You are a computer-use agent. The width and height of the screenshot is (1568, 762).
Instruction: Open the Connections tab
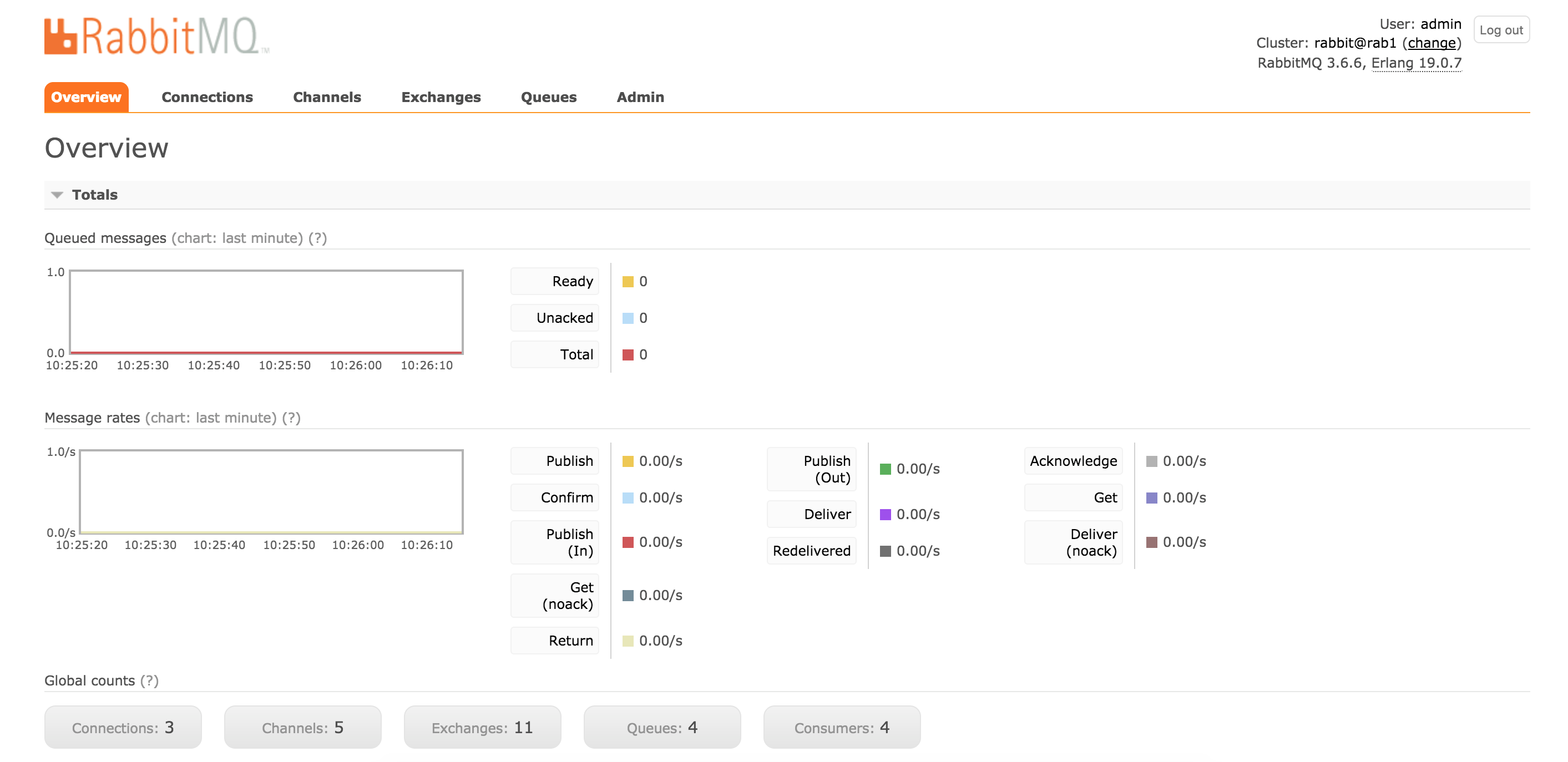tap(207, 98)
